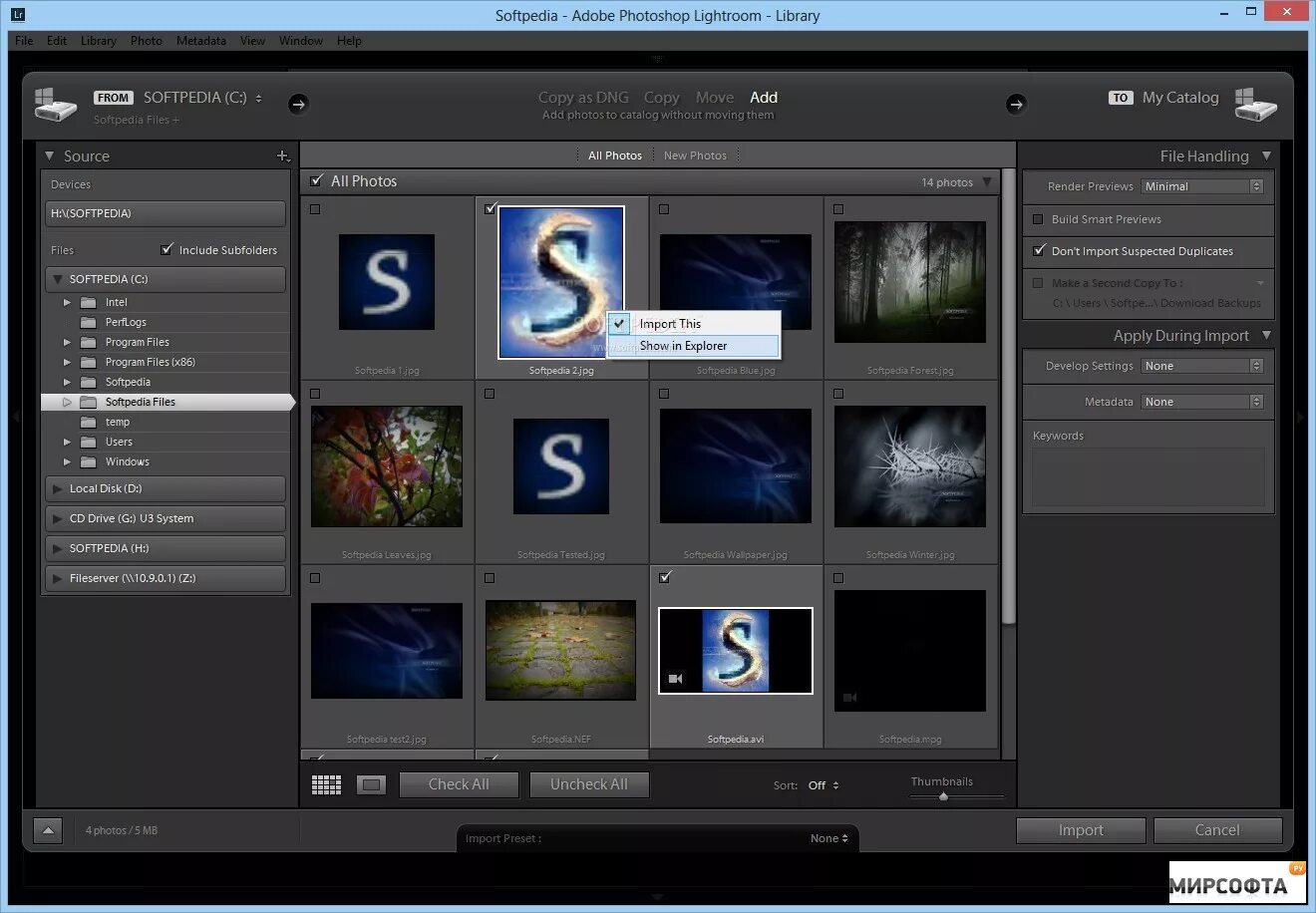Screen dimensions: 1316x913
Task: Choose Show in Explorer from context menu
Action: coord(694,346)
